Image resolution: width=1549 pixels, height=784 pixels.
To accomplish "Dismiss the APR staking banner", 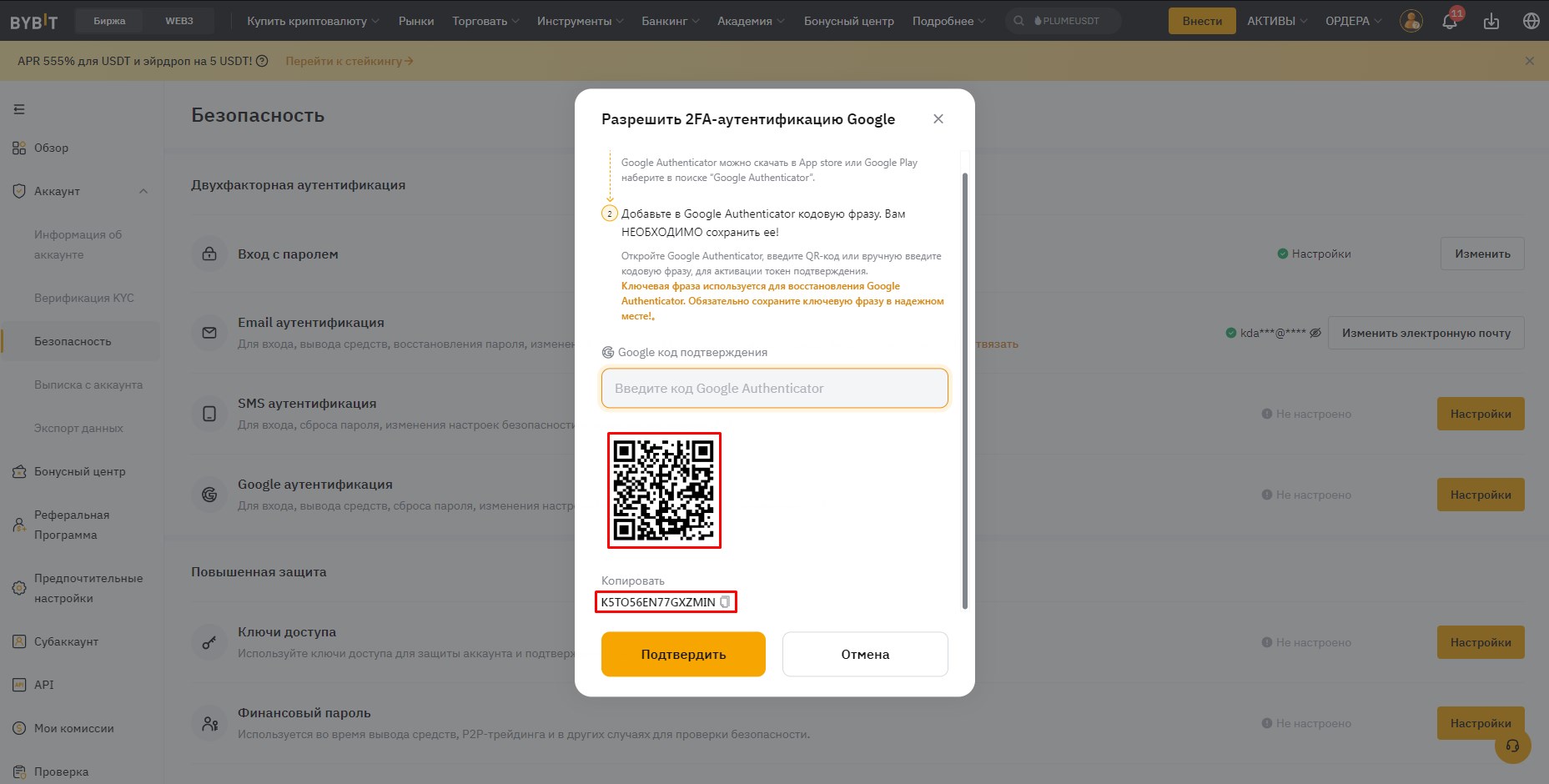I will (1530, 61).
